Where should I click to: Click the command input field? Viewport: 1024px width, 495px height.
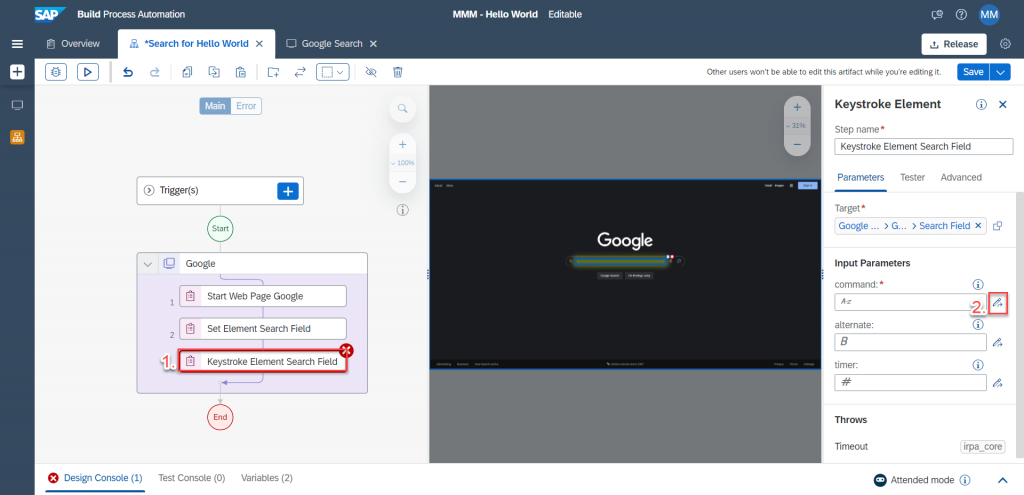coord(910,302)
